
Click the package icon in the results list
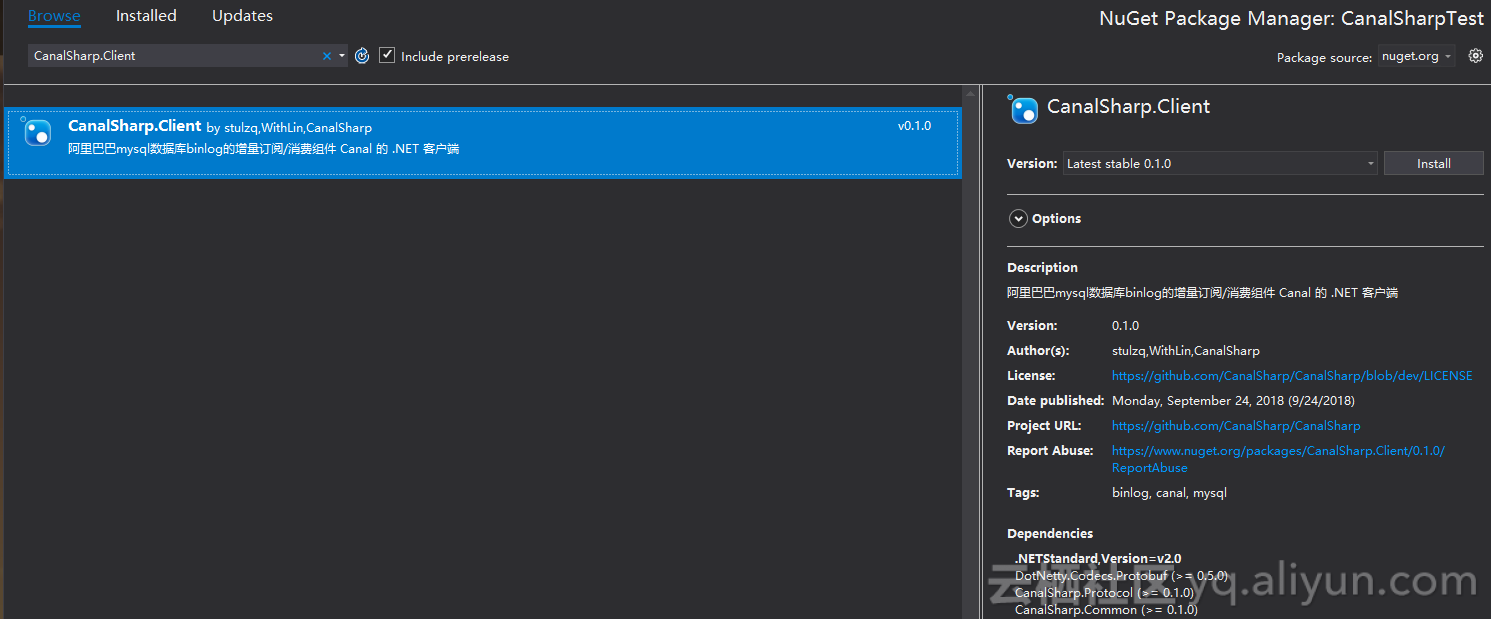(37, 131)
